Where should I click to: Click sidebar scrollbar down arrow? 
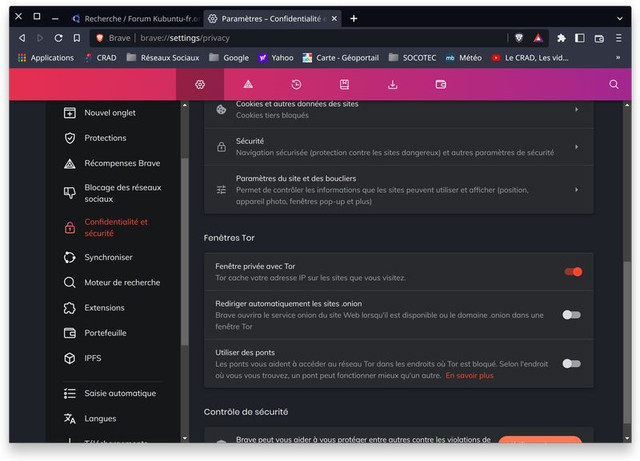point(185,439)
